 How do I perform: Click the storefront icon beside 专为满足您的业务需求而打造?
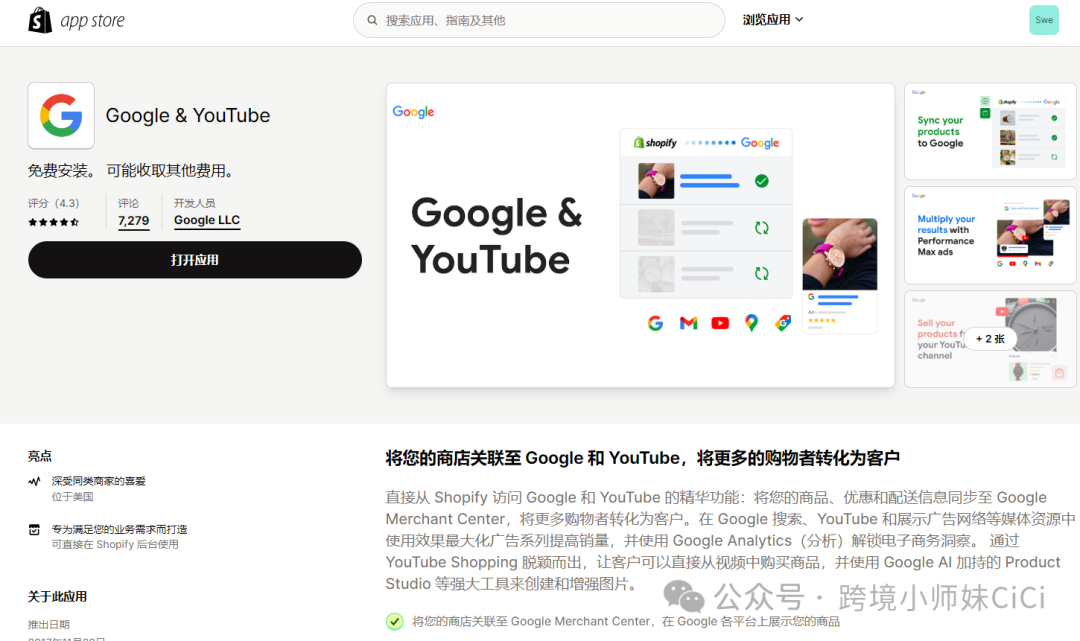click(33, 529)
